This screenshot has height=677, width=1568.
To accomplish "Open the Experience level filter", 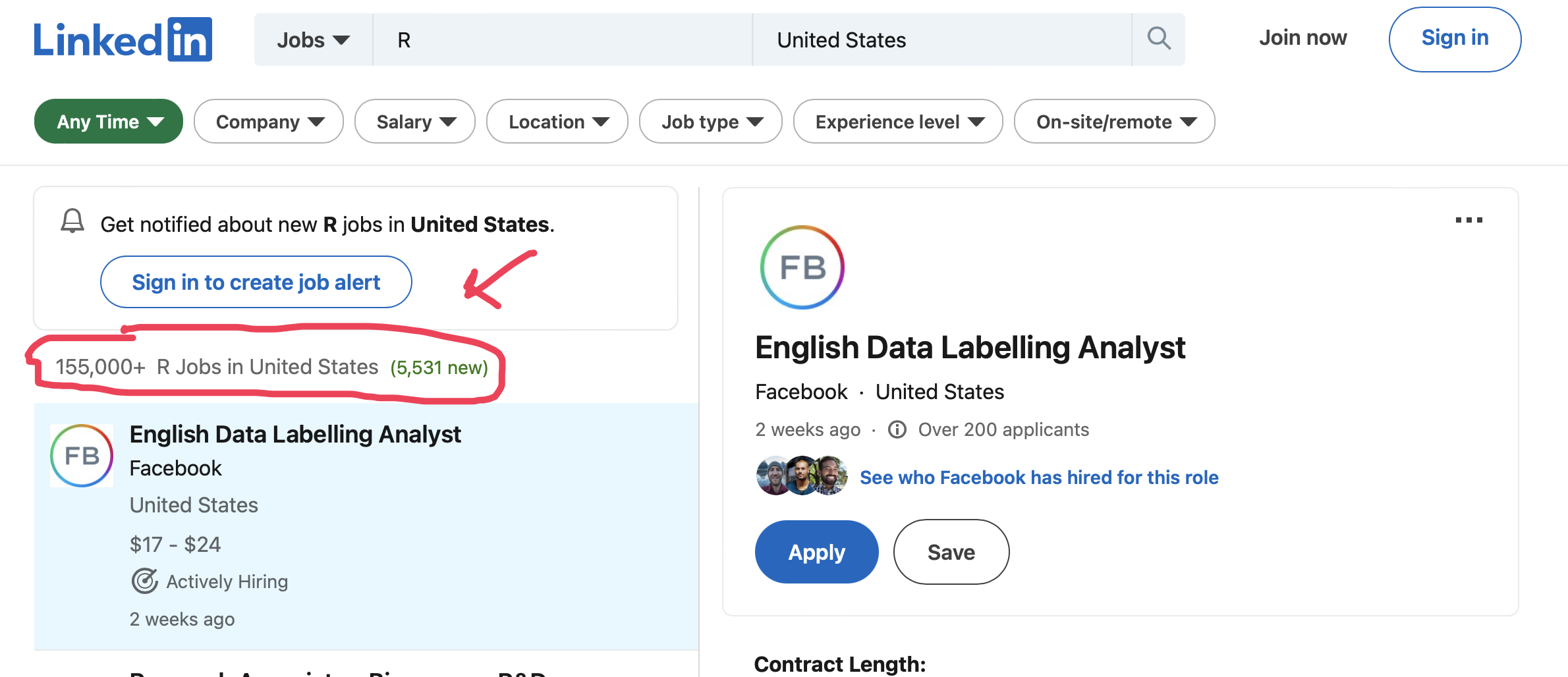I will coord(898,121).
